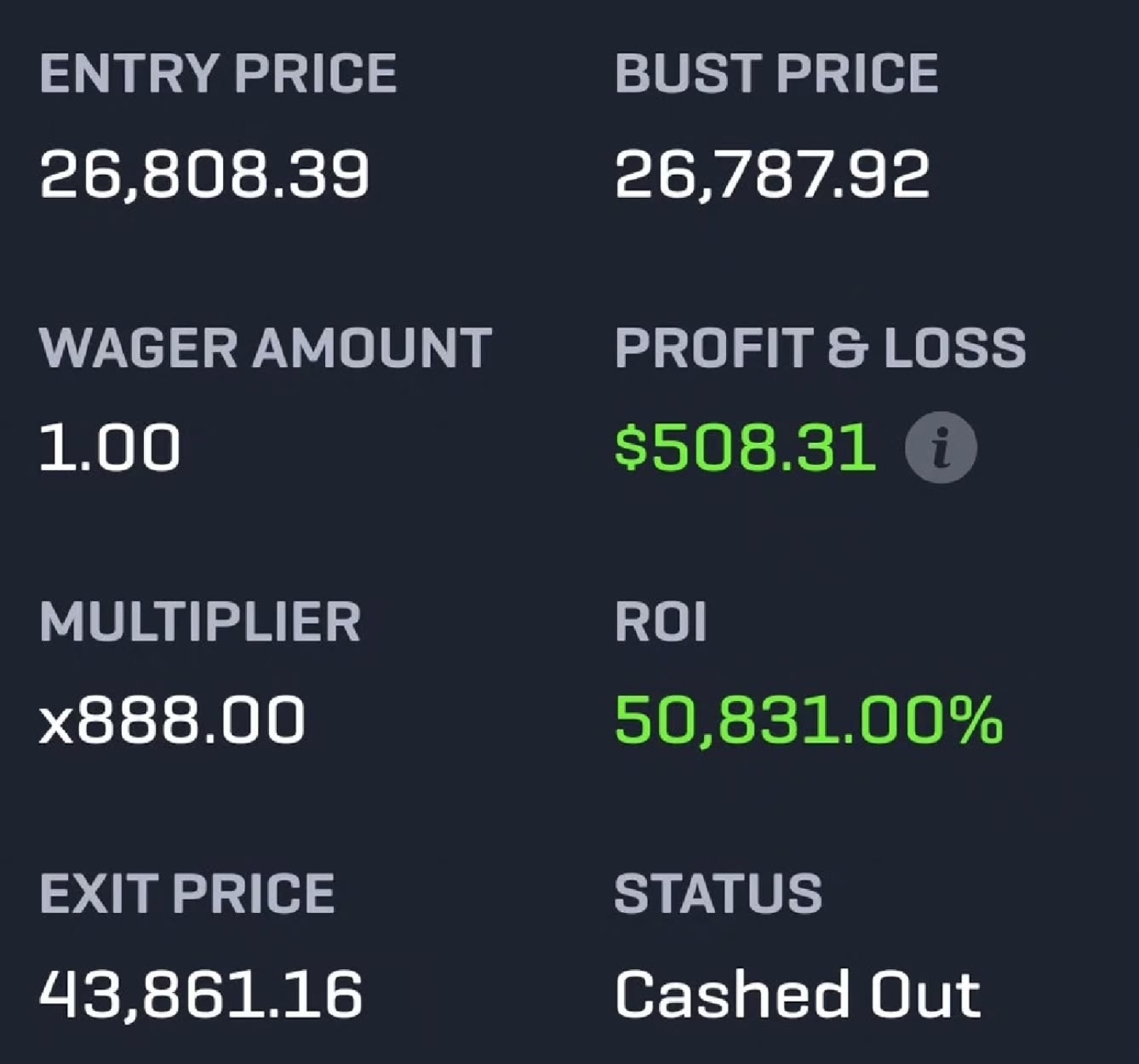
Task: Click the ENTRY PRICE heading
Action: pos(219,74)
